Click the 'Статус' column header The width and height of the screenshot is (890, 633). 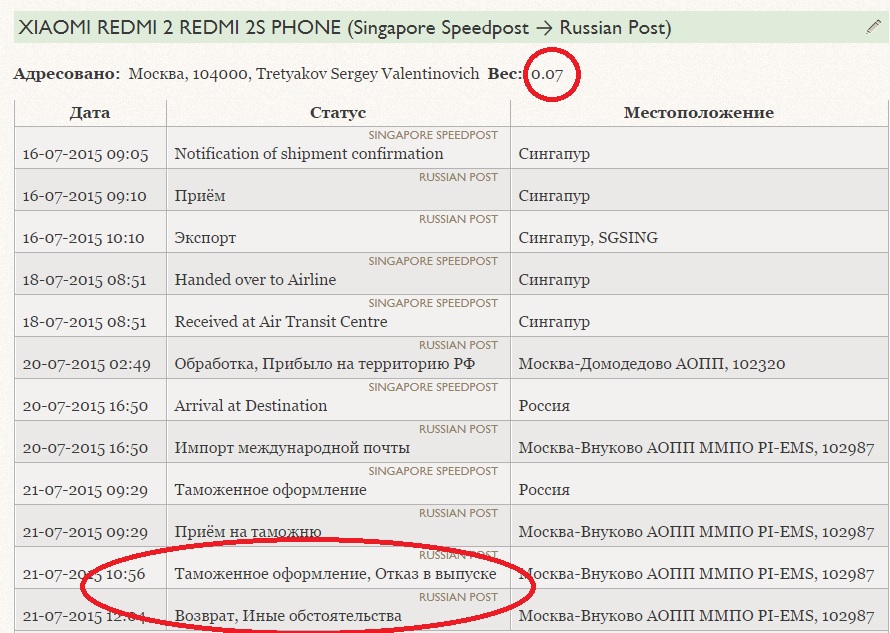pos(338,112)
